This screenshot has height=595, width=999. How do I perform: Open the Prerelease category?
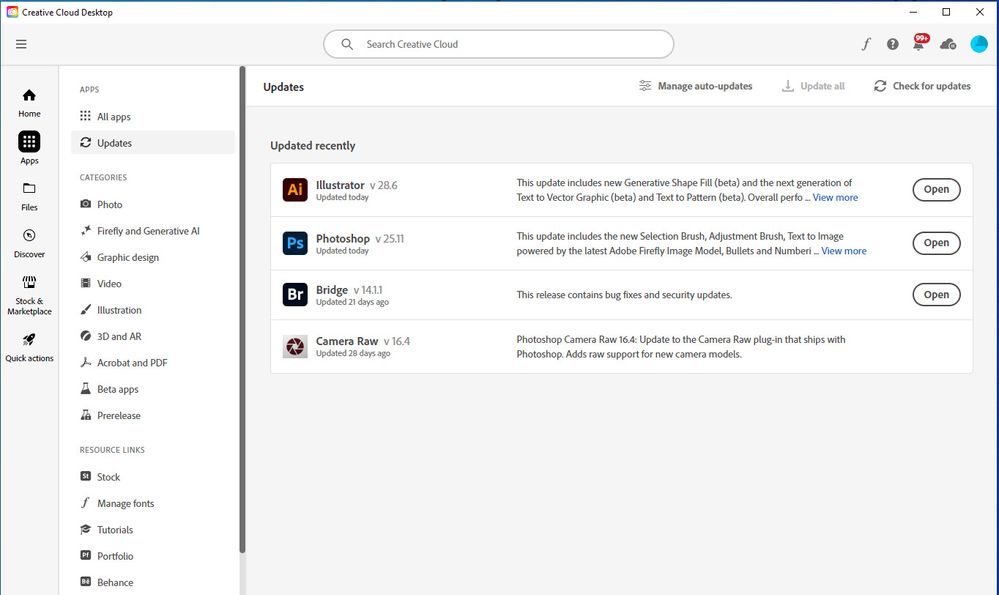[x=153, y=415]
